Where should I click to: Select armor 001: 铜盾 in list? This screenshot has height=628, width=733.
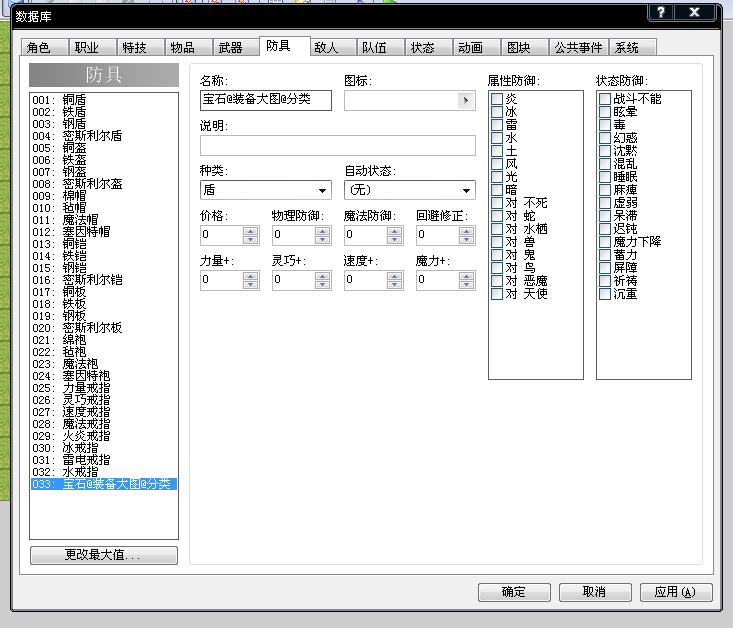[103, 100]
